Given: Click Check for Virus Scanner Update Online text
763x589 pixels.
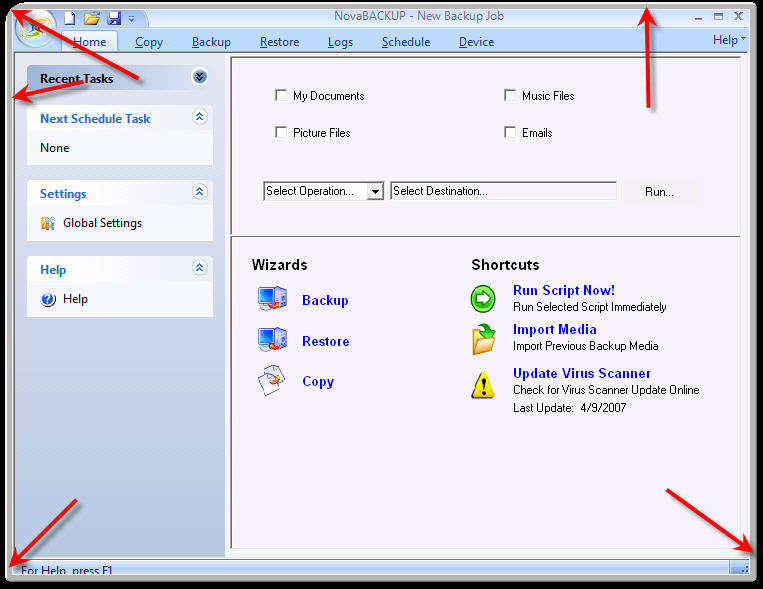Looking at the screenshot, I should coord(606,390).
